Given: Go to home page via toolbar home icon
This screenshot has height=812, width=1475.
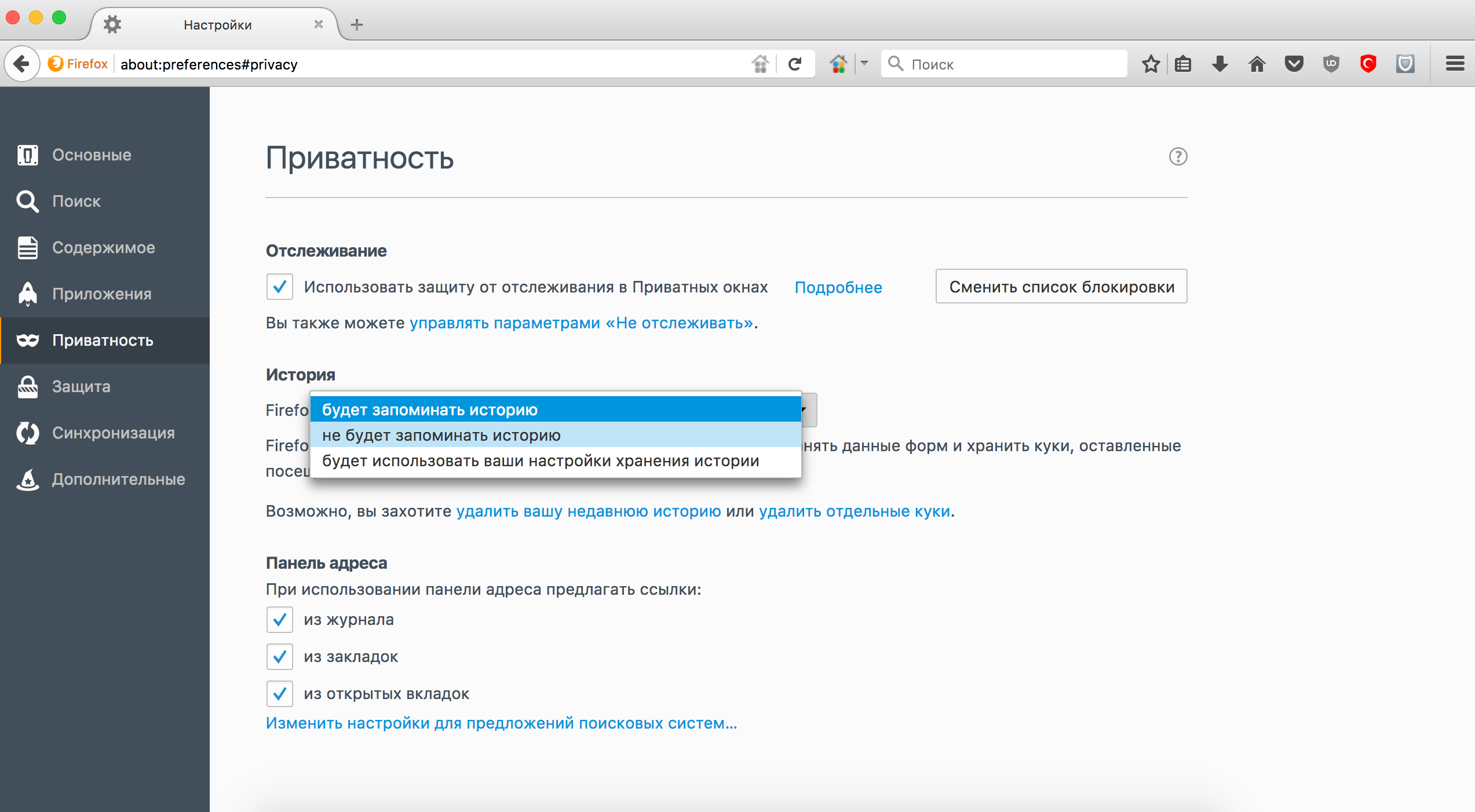Looking at the screenshot, I should [1257, 64].
